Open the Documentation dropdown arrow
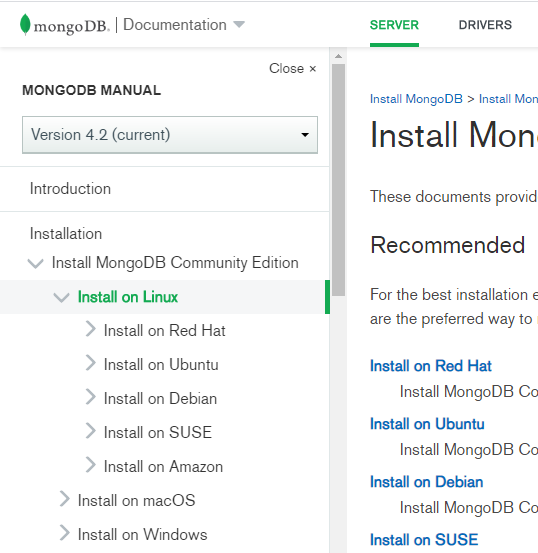 239,24
